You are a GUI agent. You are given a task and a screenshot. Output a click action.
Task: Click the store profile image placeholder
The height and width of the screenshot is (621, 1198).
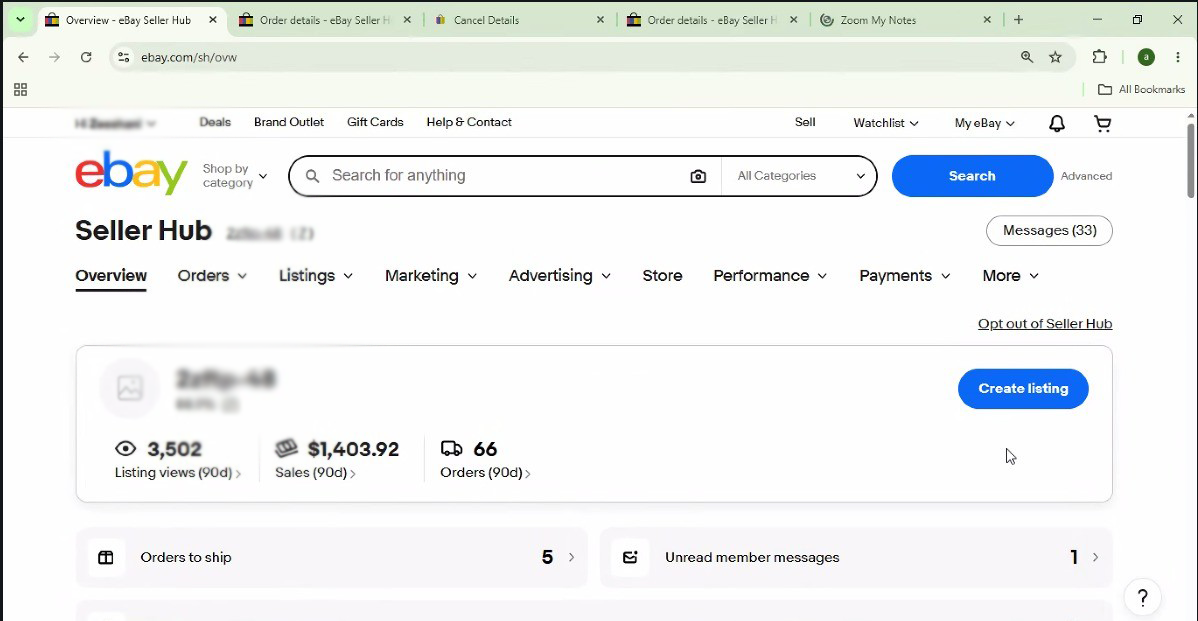click(130, 388)
